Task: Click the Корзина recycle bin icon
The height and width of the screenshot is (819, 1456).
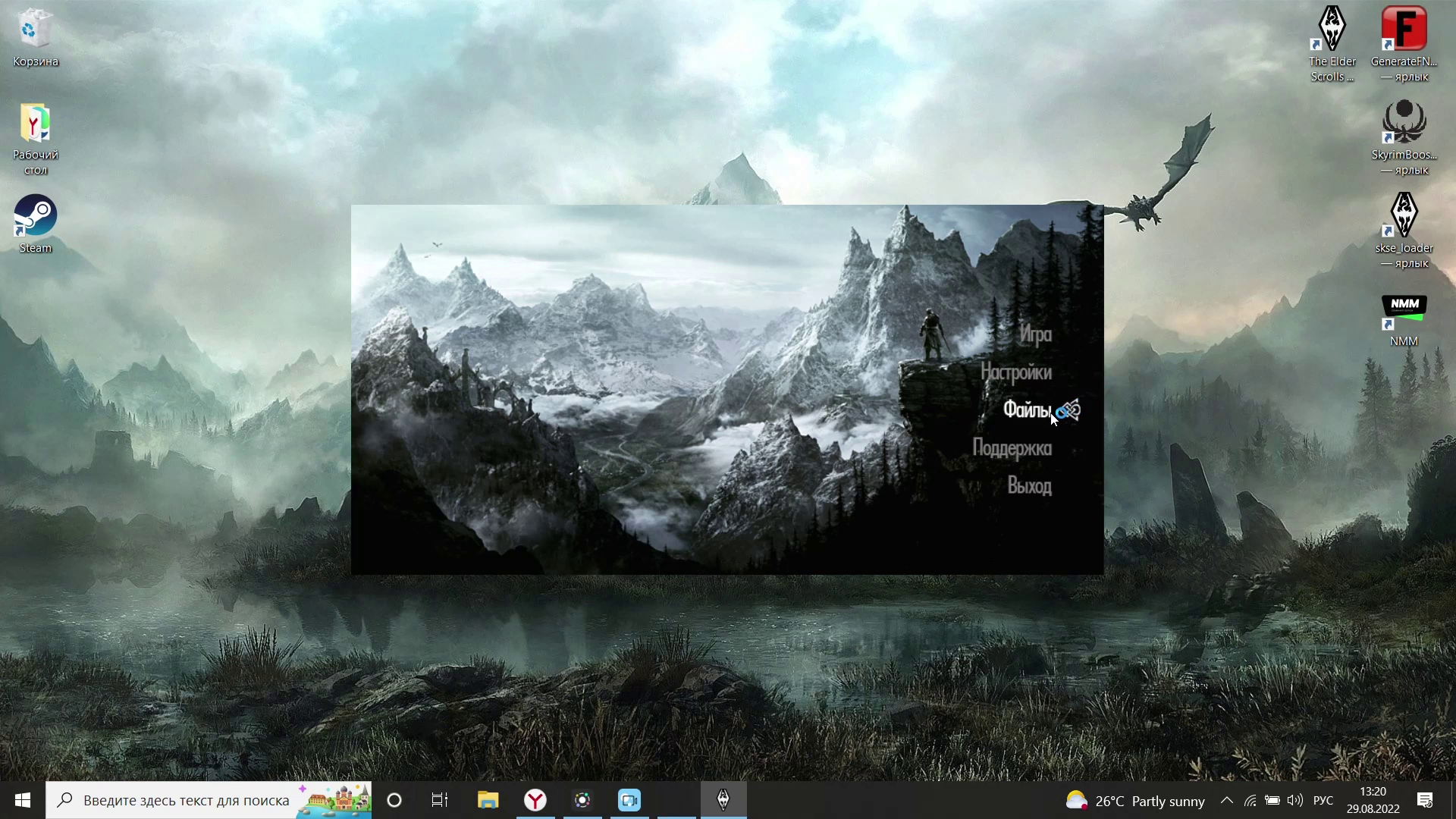Action: (35, 30)
